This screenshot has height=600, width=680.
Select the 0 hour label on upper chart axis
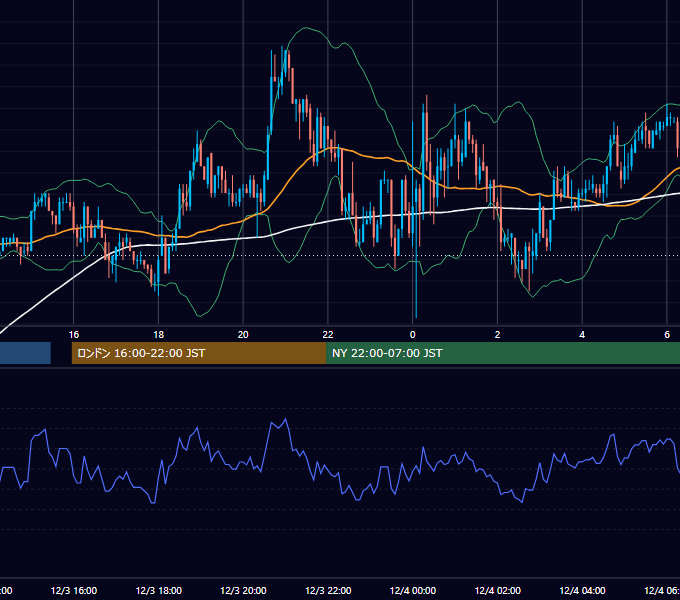coord(412,335)
